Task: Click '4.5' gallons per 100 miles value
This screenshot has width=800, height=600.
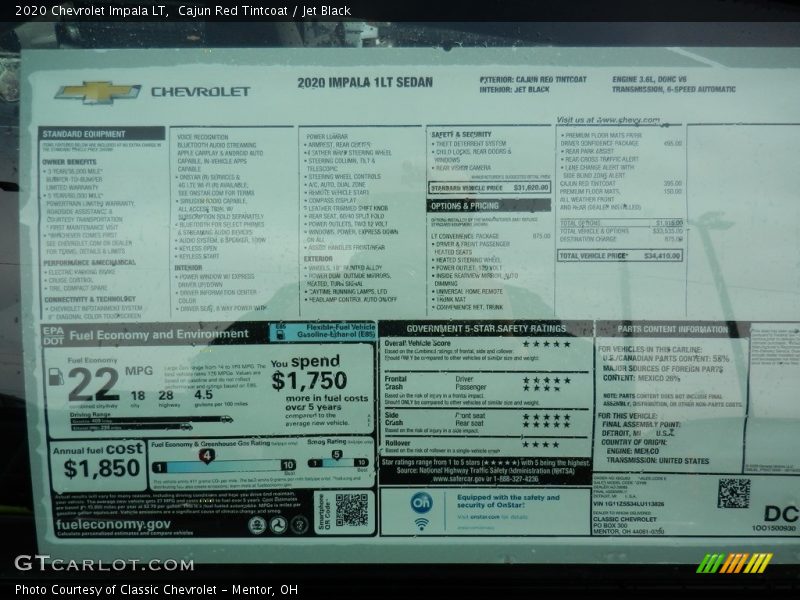Action: pos(203,394)
